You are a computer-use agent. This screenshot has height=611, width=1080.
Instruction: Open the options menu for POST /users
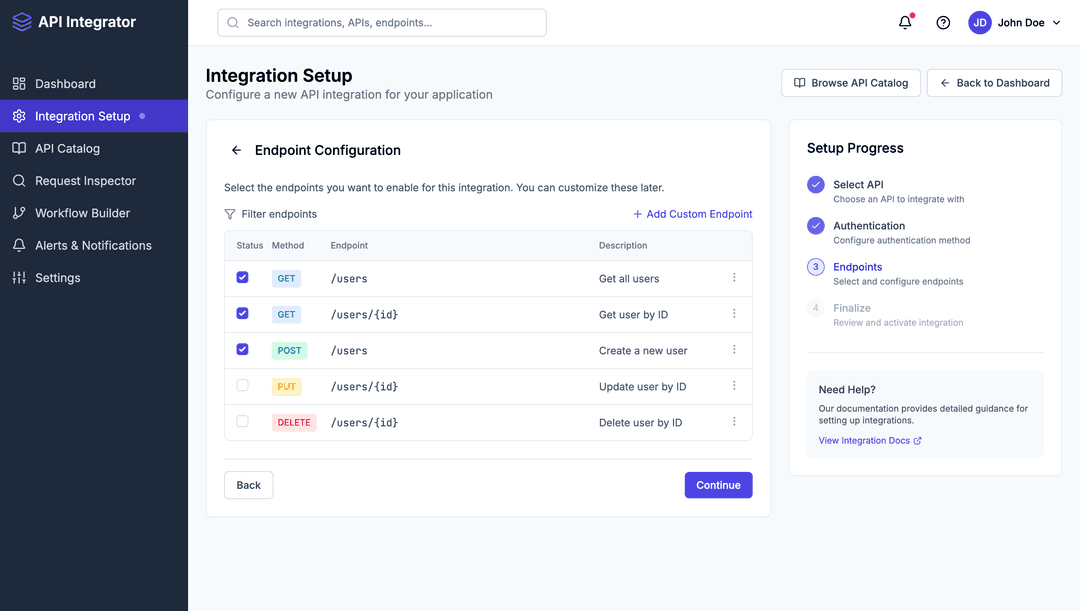[736, 350]
